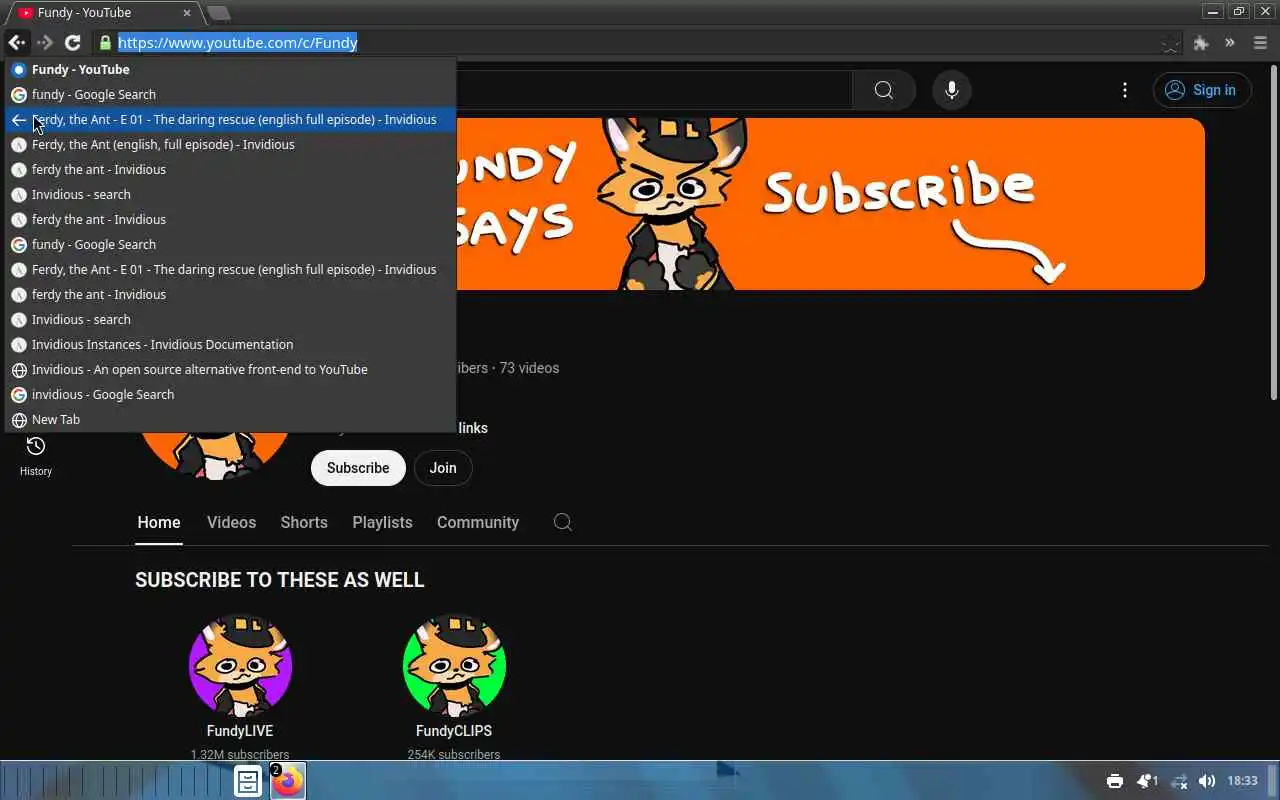Image resolution: width=1280 pixels, height=800 pixels.
Task: Start voice search with the microphone icon
Action: tap(952, 90)
